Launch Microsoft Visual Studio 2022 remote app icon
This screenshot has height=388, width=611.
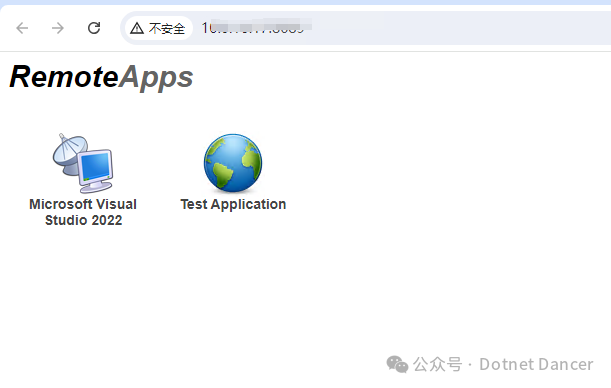[x=83, y=163]
